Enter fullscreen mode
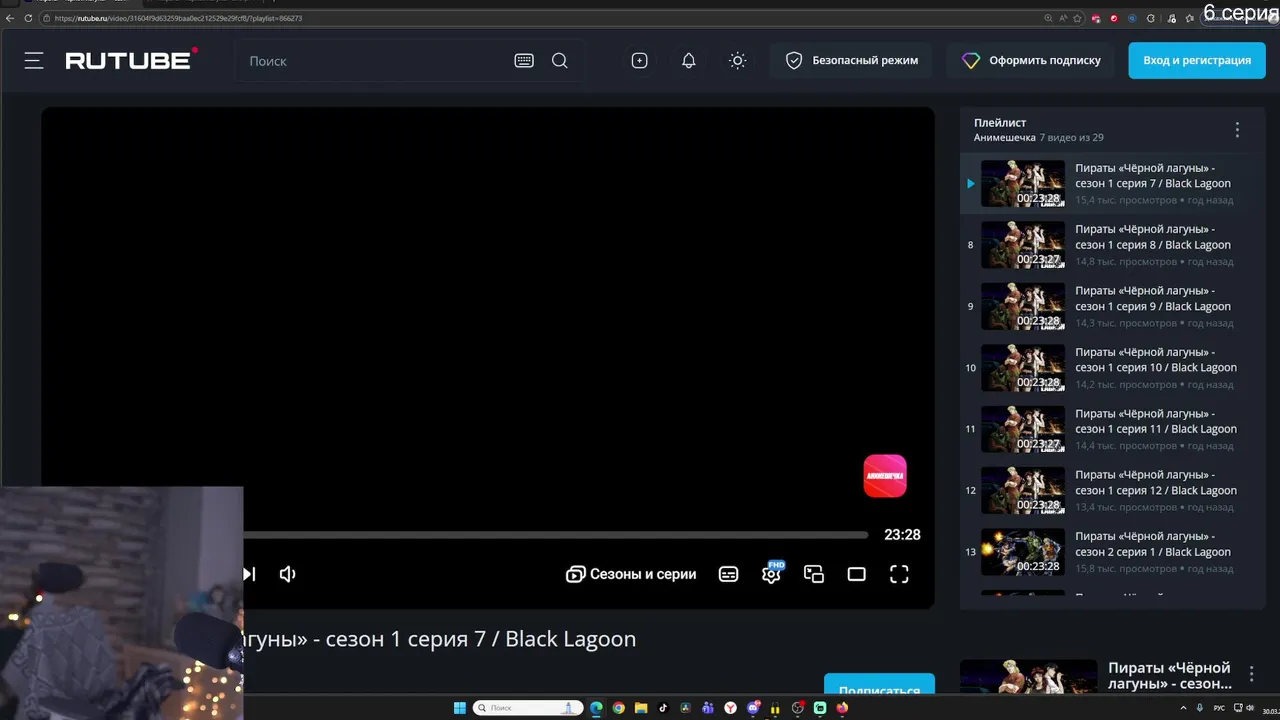The height and width of the screenshot is (720, 1280). tap(899, 574)
